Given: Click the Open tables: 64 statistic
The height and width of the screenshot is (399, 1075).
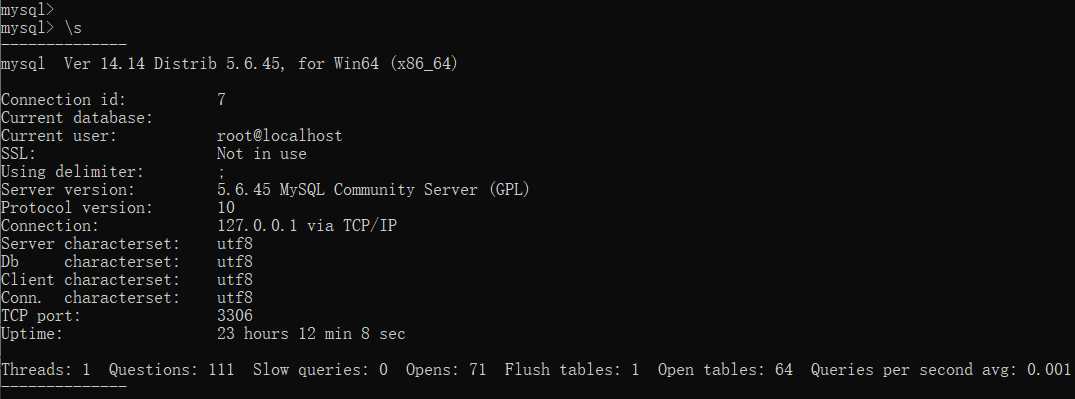Looking at the screenshot, I should [x=725, y=370].
